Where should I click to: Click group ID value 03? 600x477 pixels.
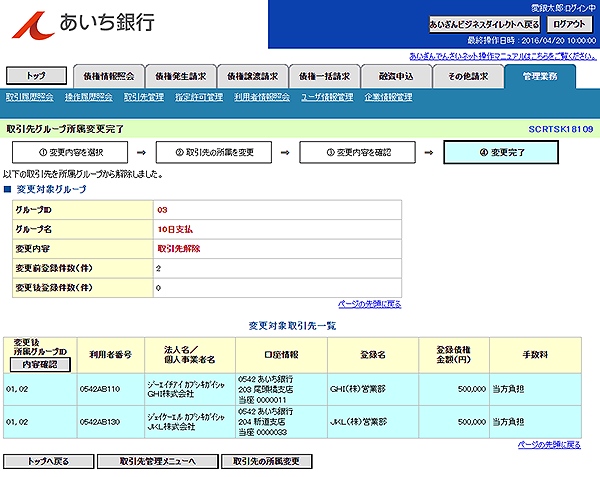click(162, 210)
